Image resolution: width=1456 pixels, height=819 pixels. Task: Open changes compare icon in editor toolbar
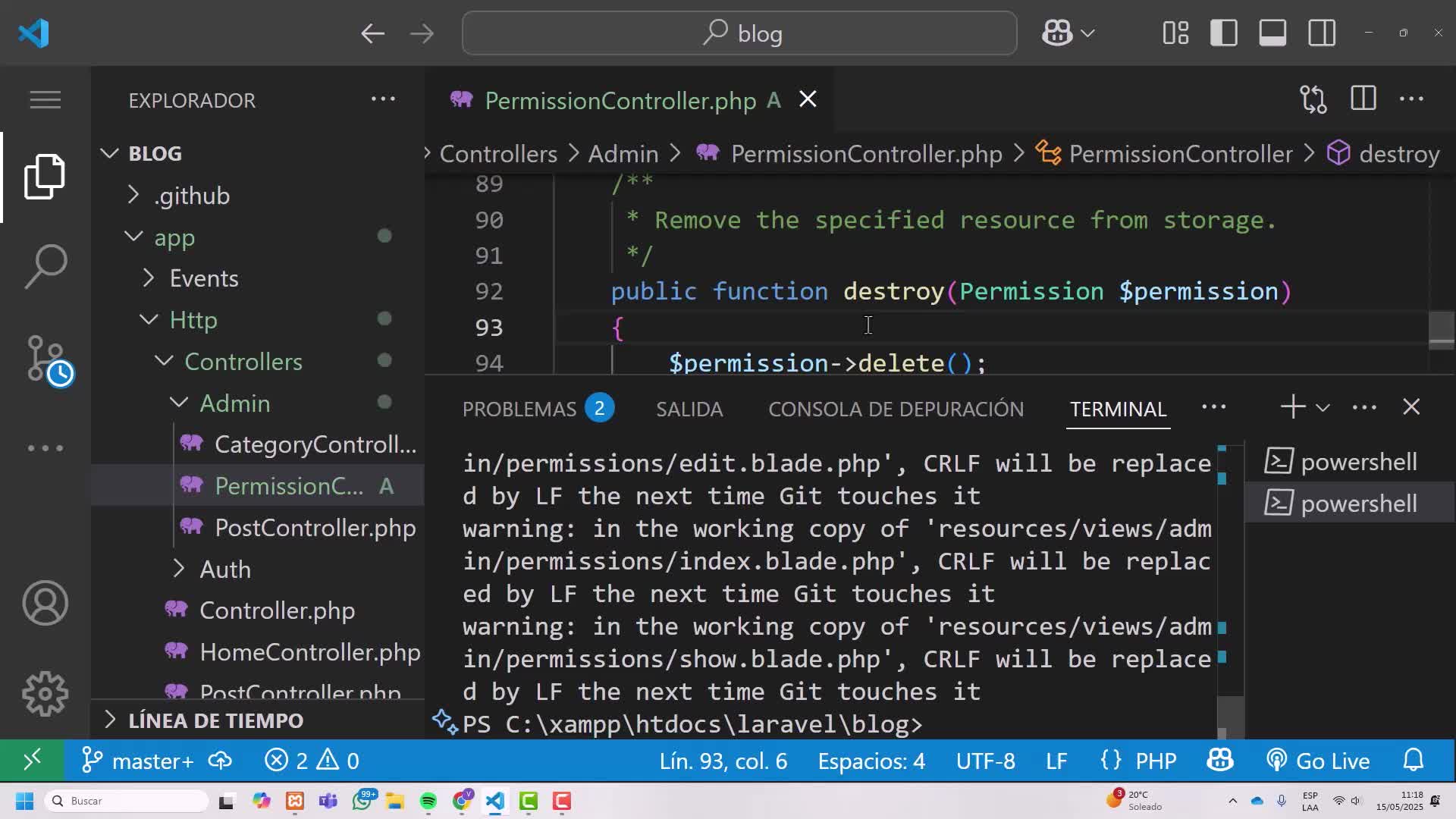pyautogui.click(x=1313, y=99)
